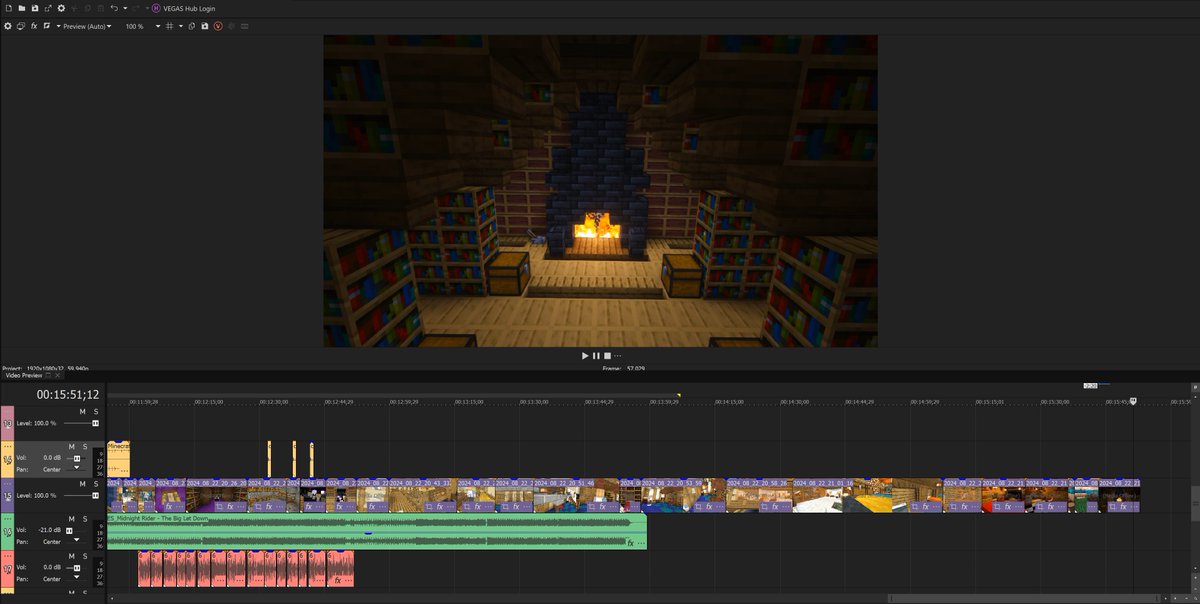
Task: Select the Video Preview tab
Action: 24,375
